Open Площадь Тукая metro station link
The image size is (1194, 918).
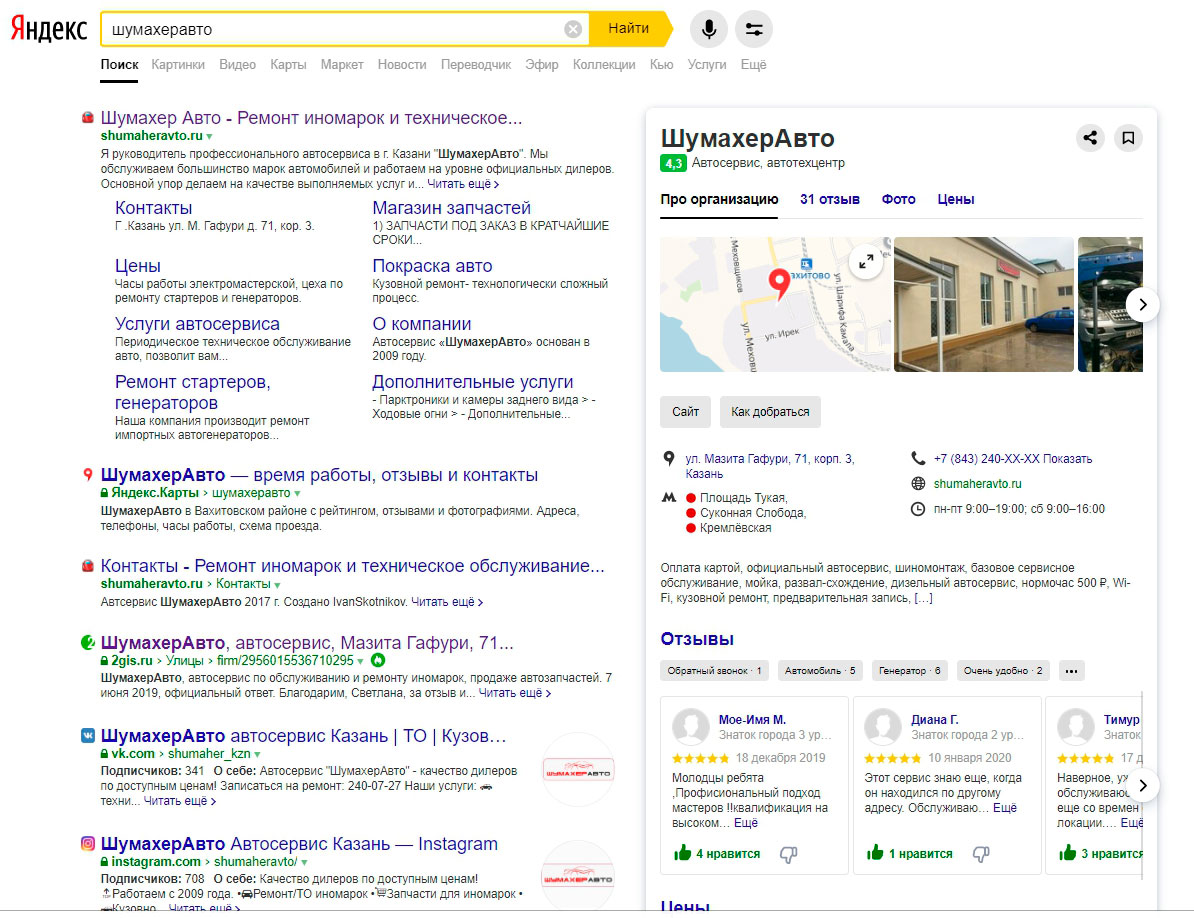click(742, 498)
